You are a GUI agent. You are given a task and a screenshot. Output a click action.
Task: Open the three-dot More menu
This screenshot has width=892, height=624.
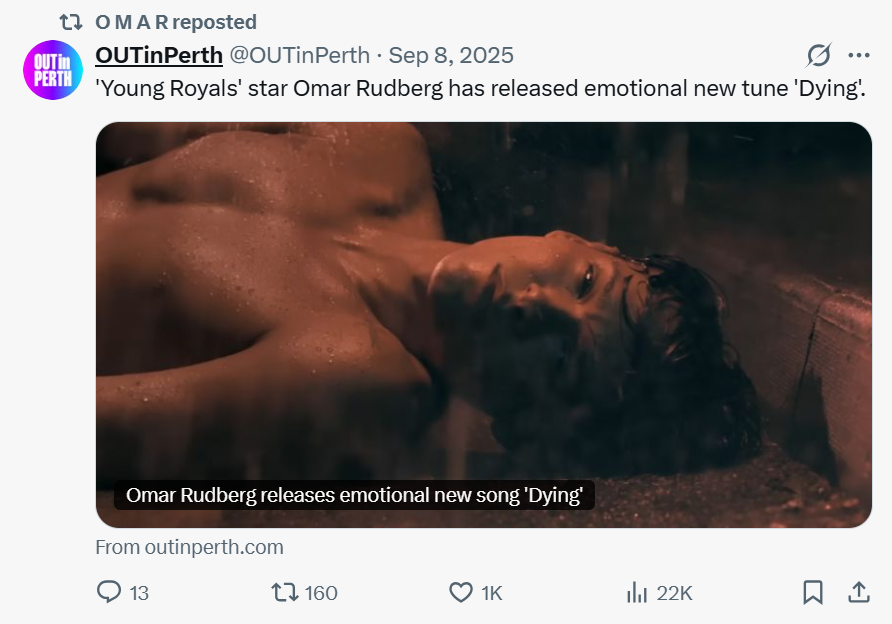click(858, 55)
